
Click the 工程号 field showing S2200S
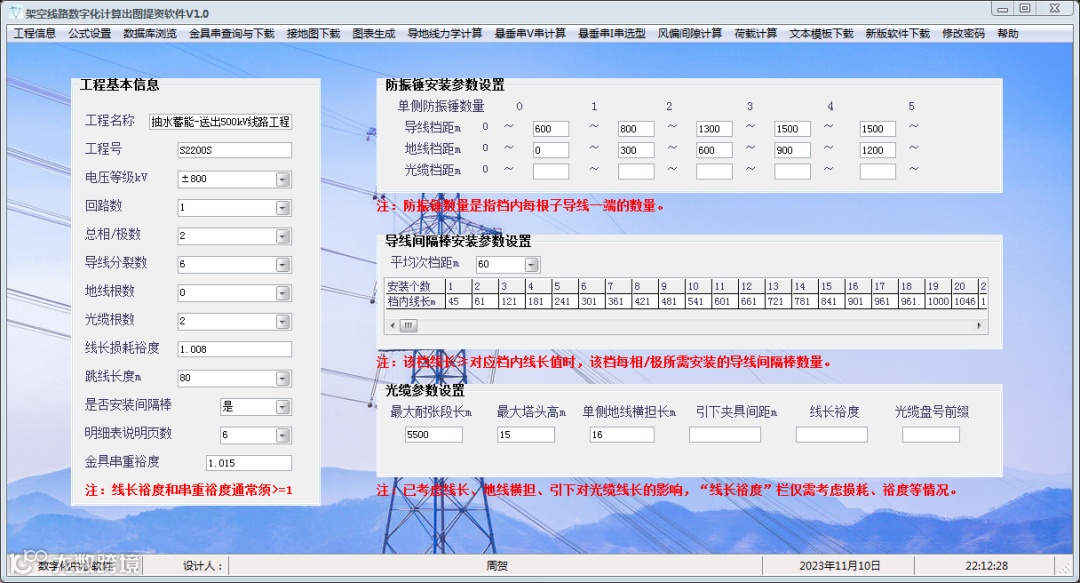[234, 150]
